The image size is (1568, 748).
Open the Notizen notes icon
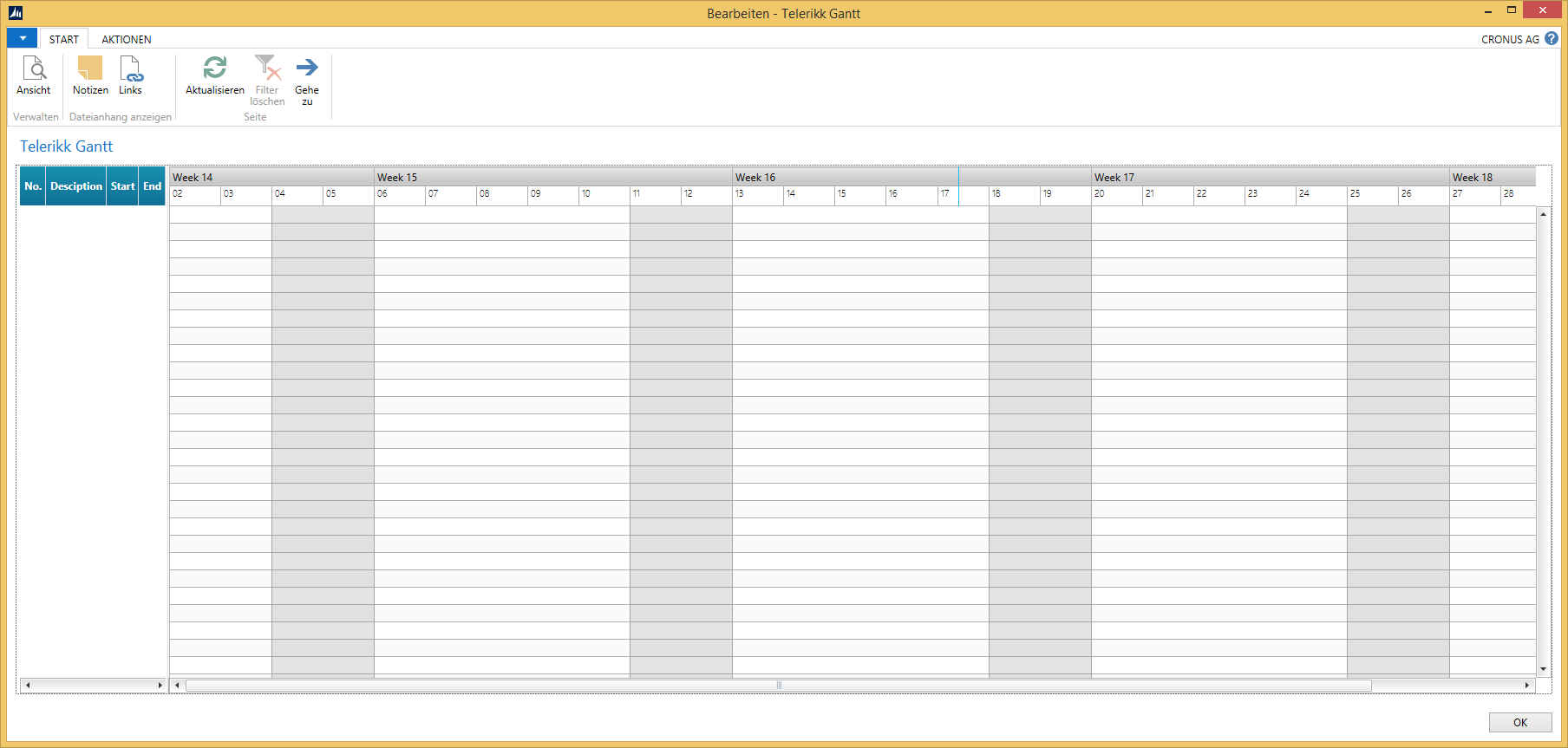coord(90,68)
